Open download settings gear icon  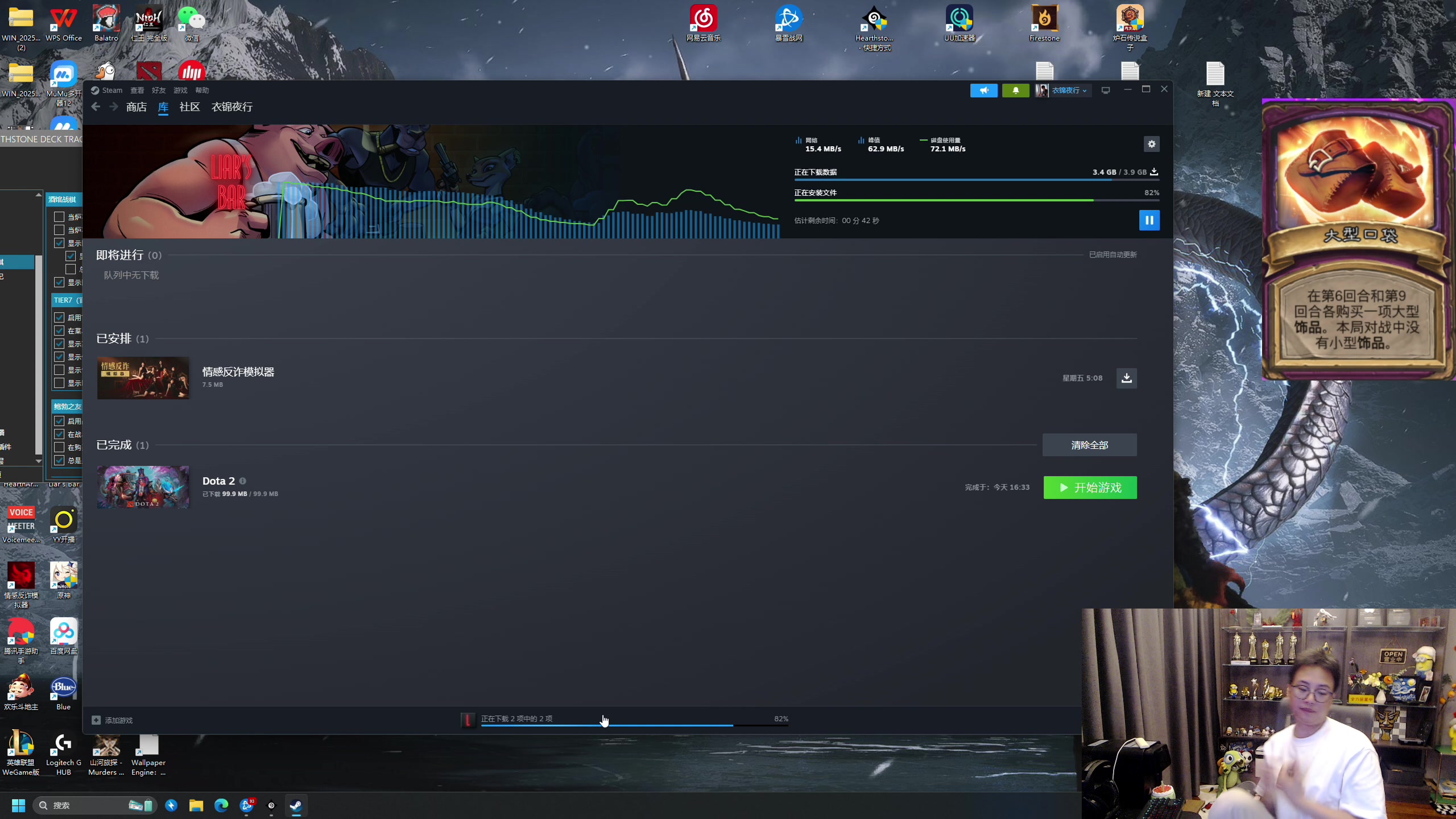tap(1152, 144)
